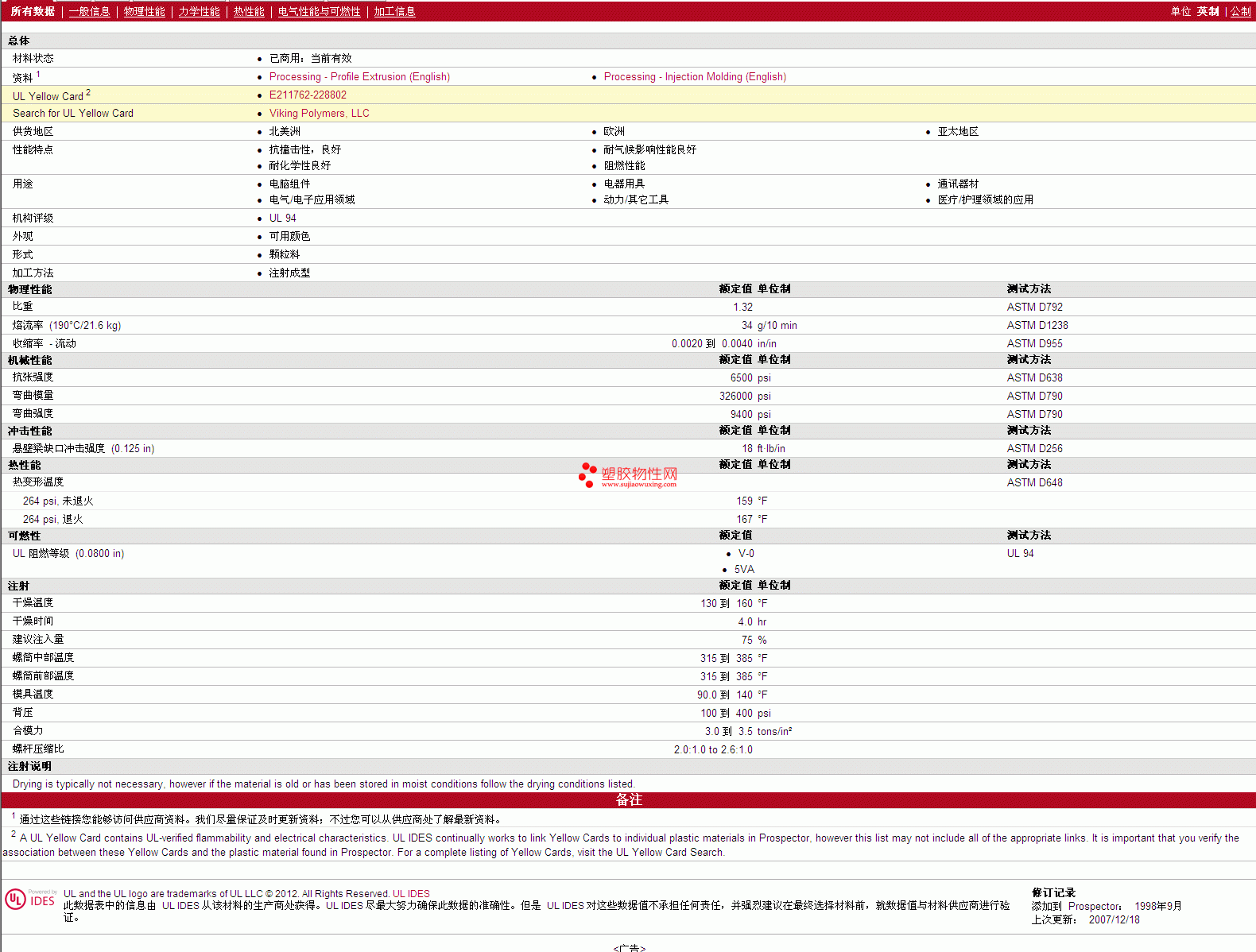The width and height of the screenshot is (1256, 952).
Task: Open the E211762-228802 yellow card link
Action: coord(308,95)
